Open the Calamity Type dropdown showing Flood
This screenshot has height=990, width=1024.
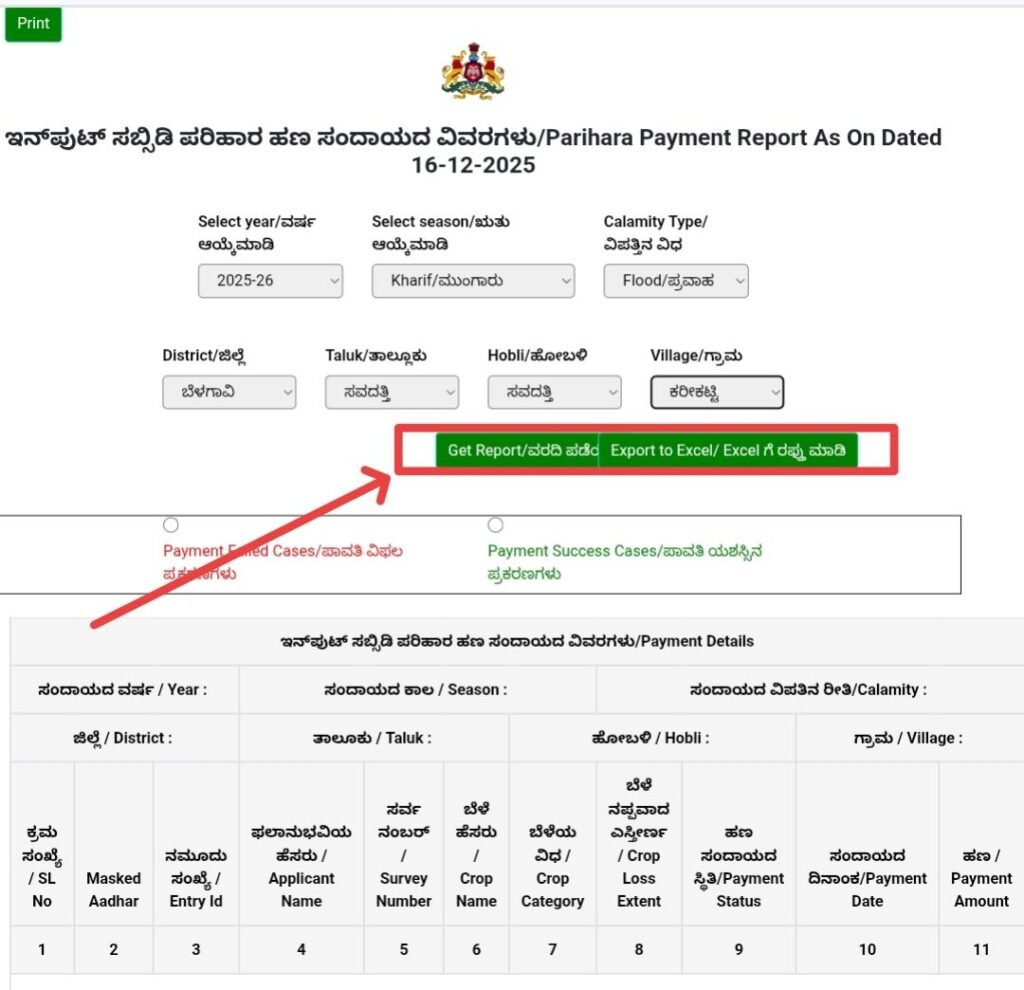[676, 281]
